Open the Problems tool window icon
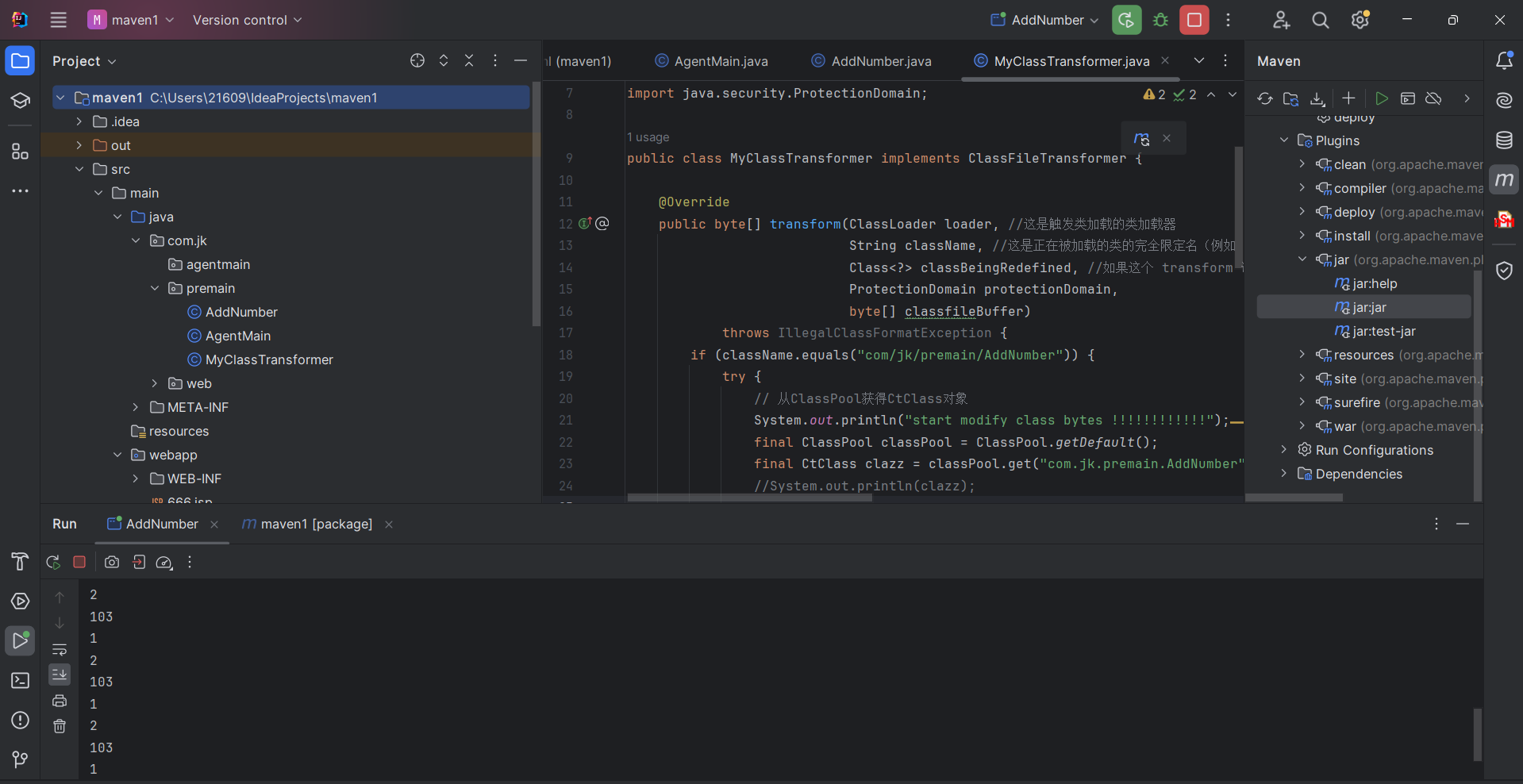Viewport: 1523px width, 784px height. pyautogui.click(x=20, y=721)
